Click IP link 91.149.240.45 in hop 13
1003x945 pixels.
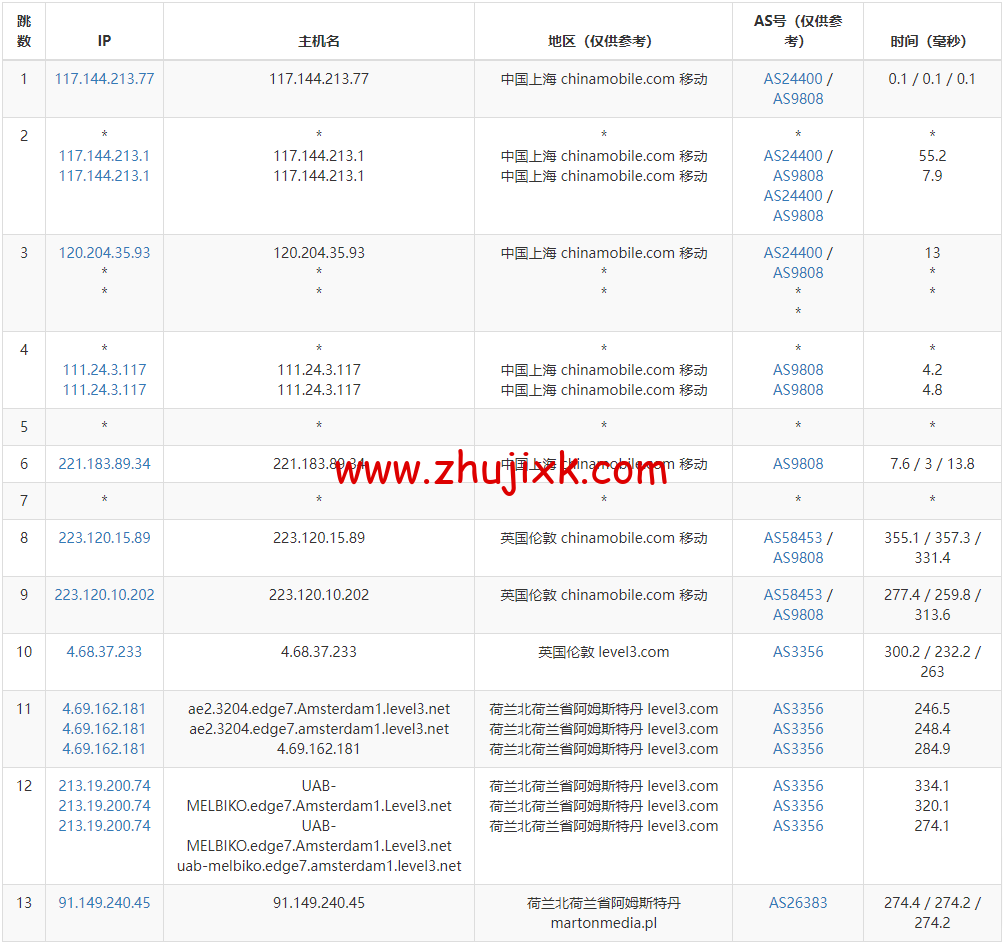point(104,901)
